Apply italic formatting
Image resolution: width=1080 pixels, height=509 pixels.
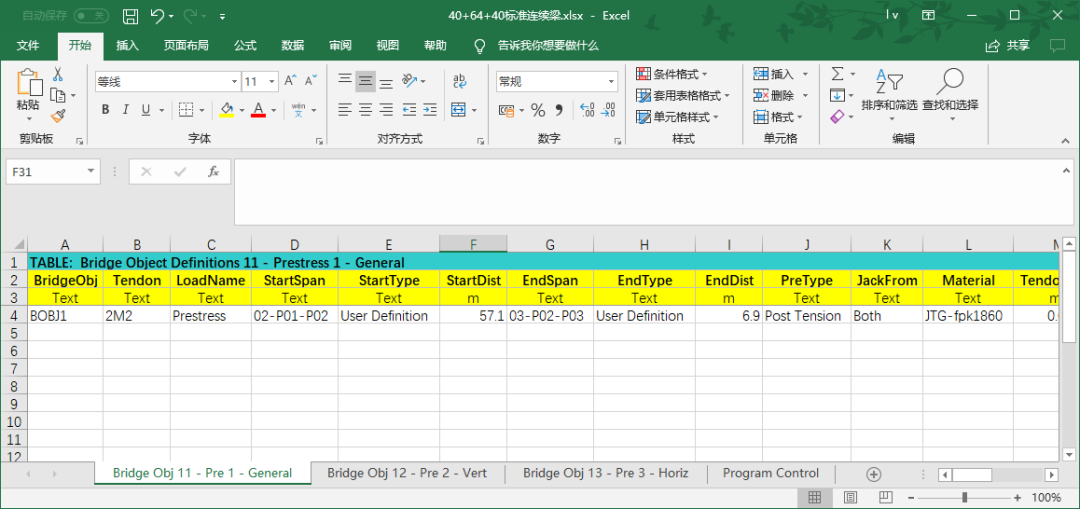[x=125, y=110]
